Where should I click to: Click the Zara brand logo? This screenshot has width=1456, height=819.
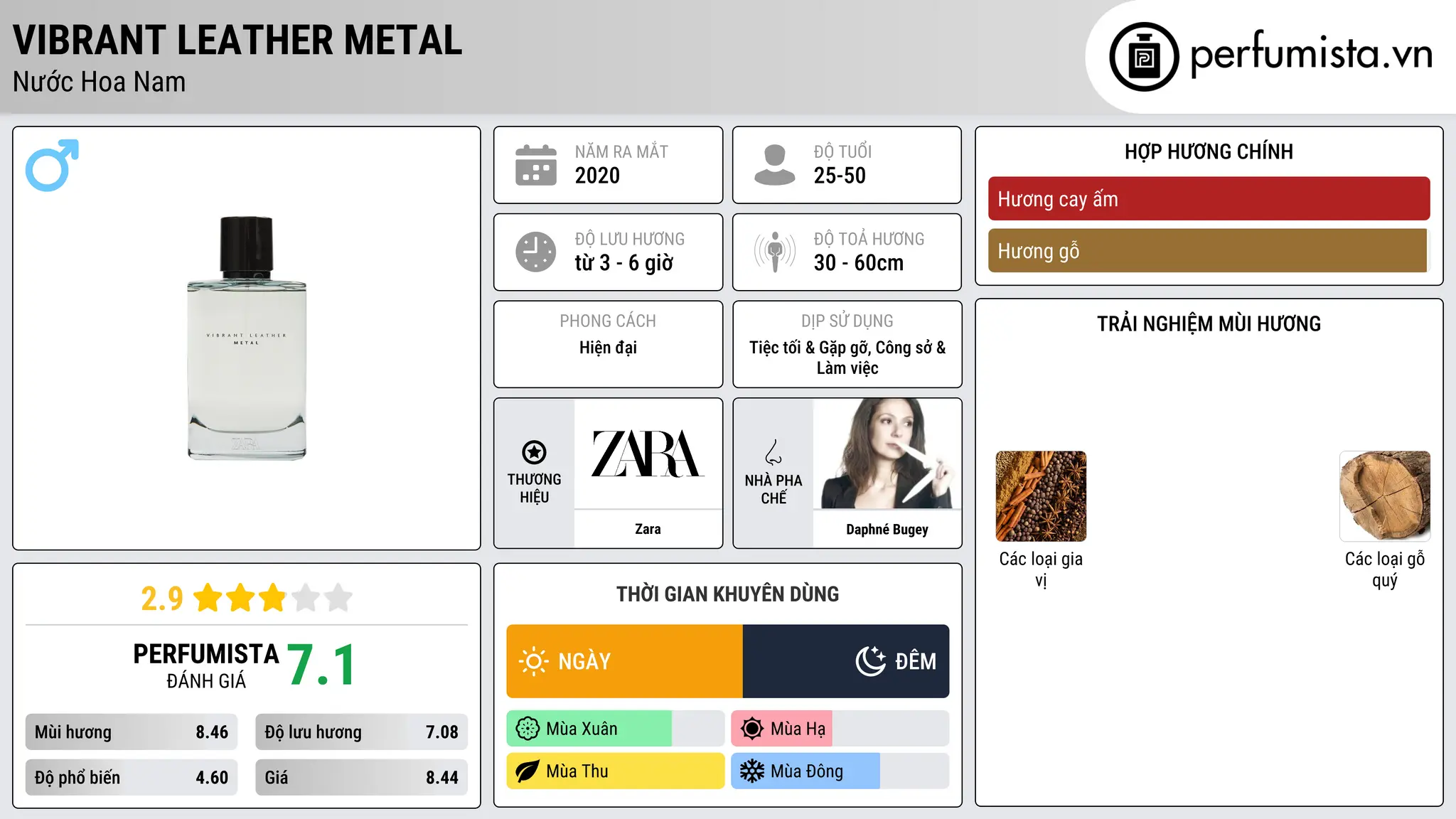click(648, 454)
